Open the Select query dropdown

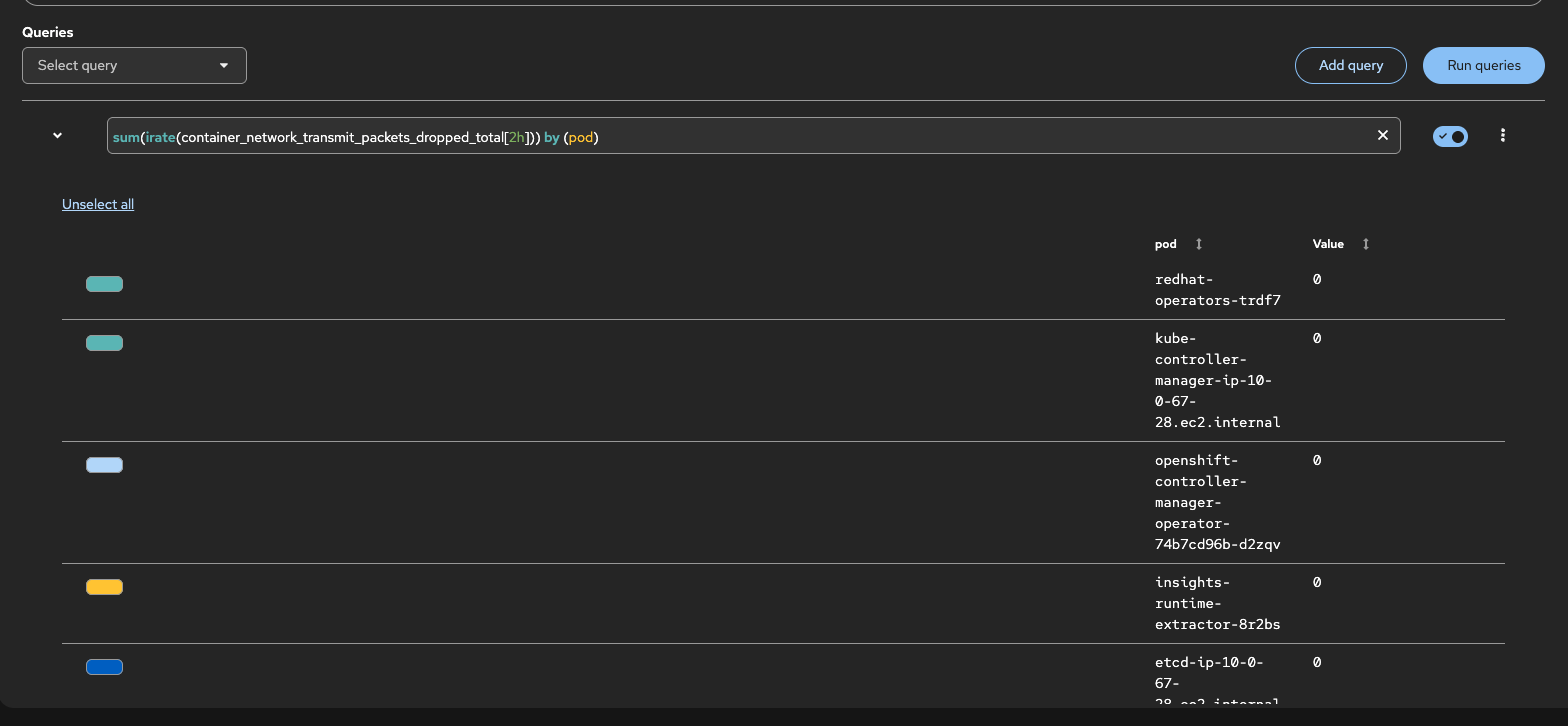134,66
